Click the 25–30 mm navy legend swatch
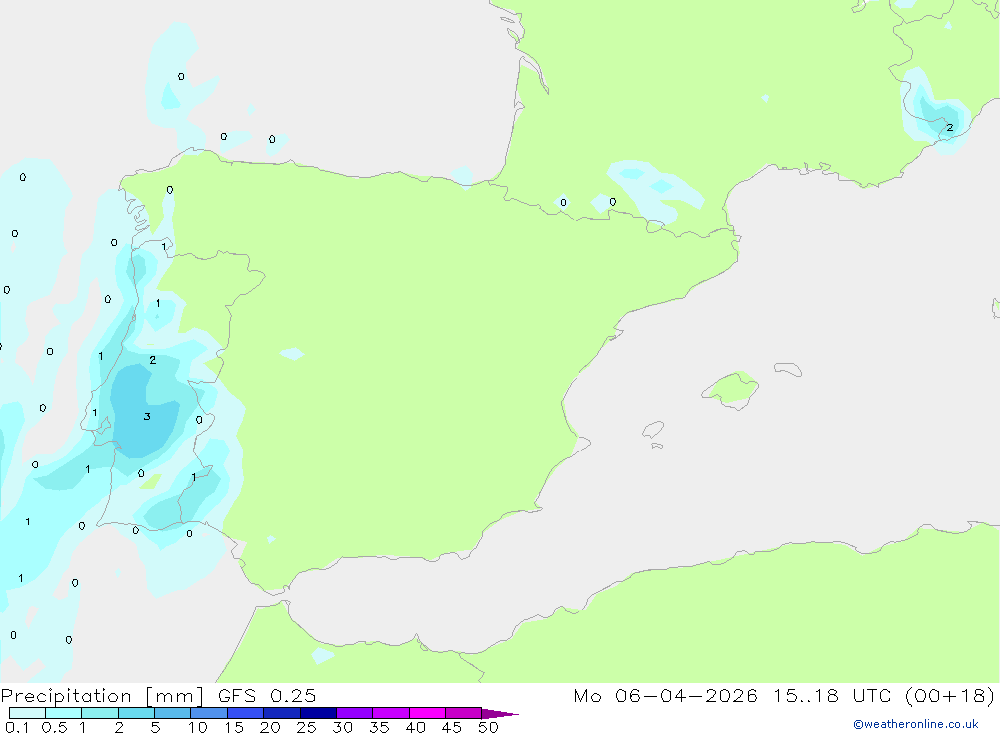This screenshot has height=733, width=1000. [318, 713]
